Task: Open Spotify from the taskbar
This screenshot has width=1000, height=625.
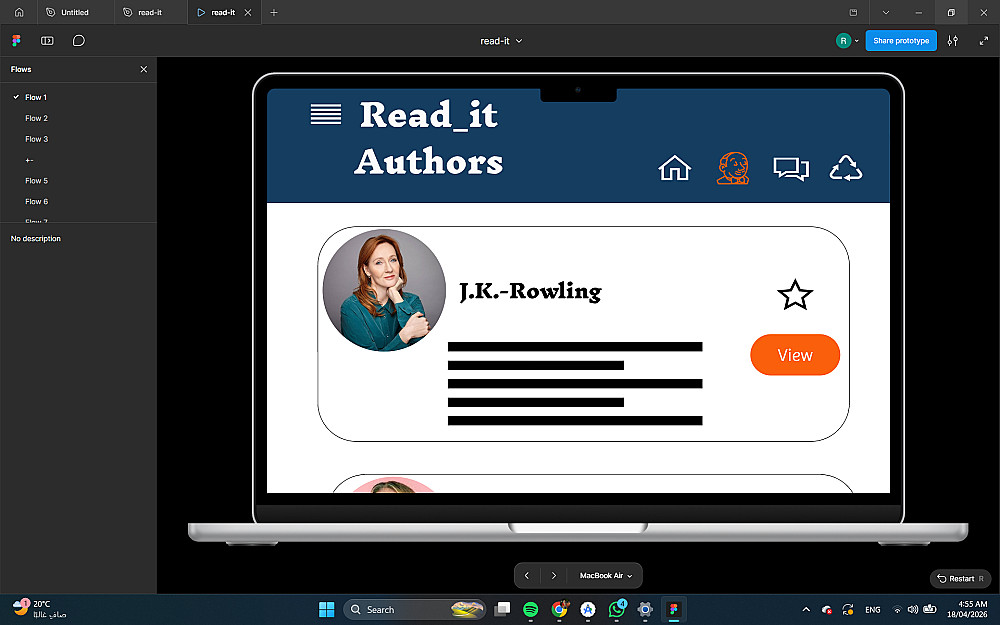Action: 531,610
